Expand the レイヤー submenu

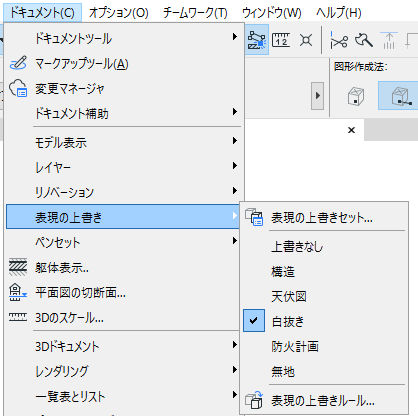point(123,167)
